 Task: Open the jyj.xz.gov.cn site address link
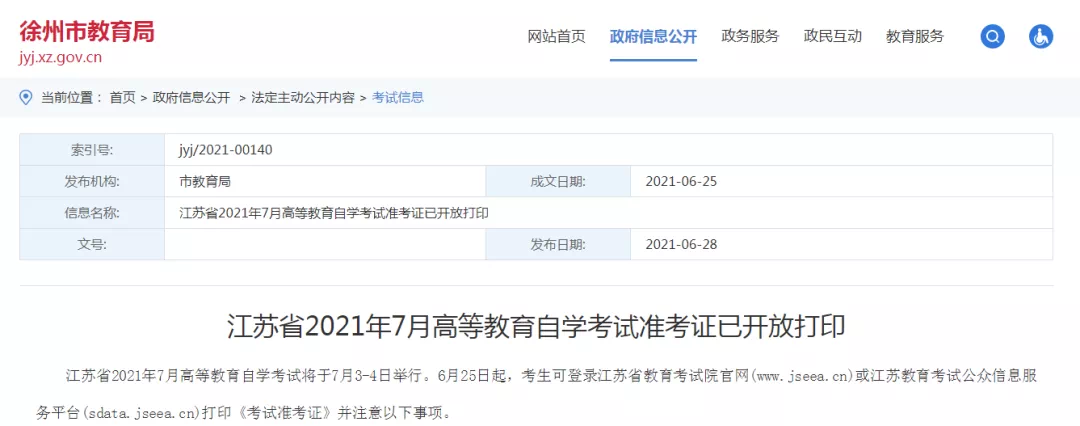click(61, 57)
